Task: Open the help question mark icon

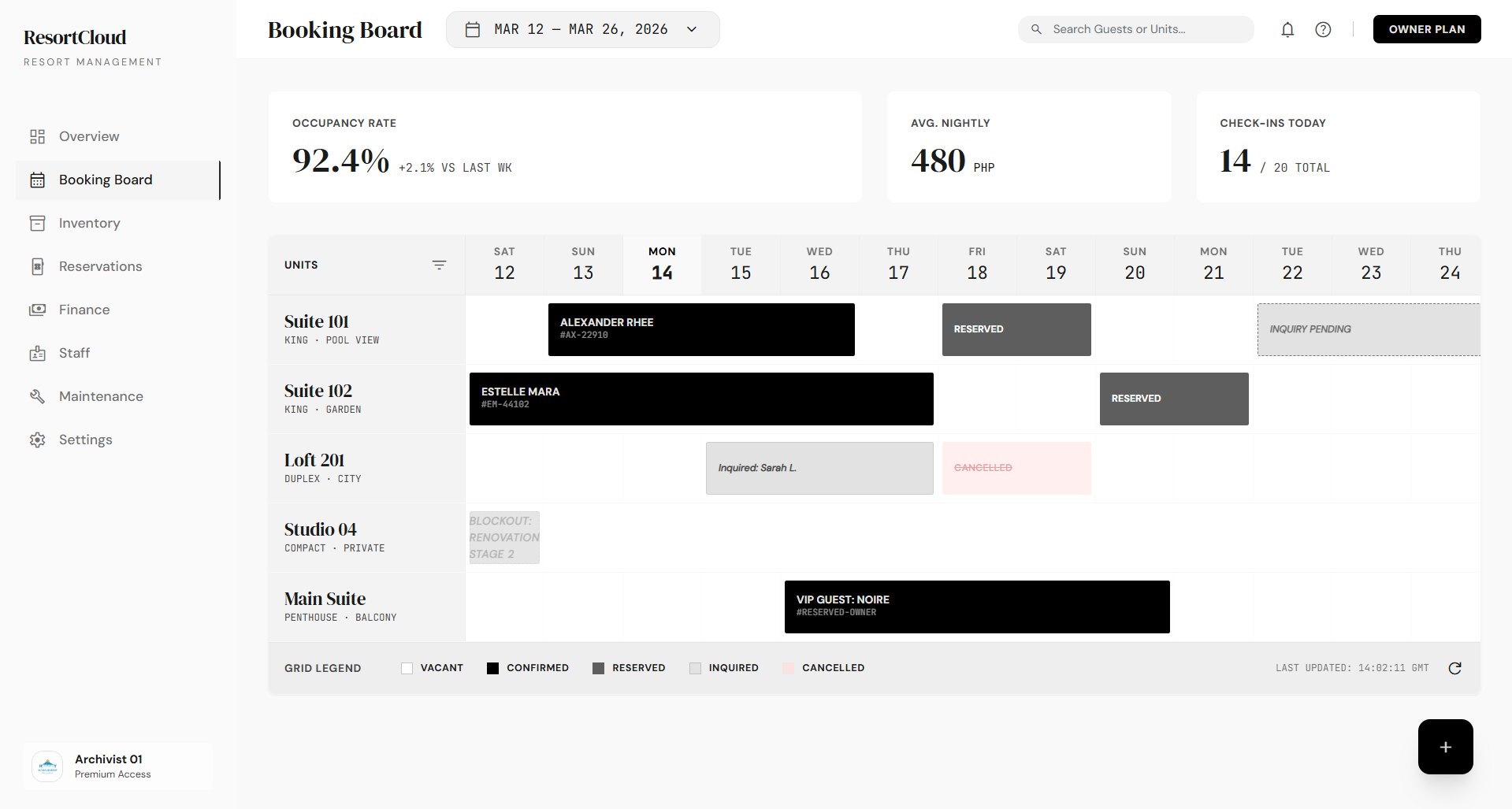Action: (x=1323, y=30)
